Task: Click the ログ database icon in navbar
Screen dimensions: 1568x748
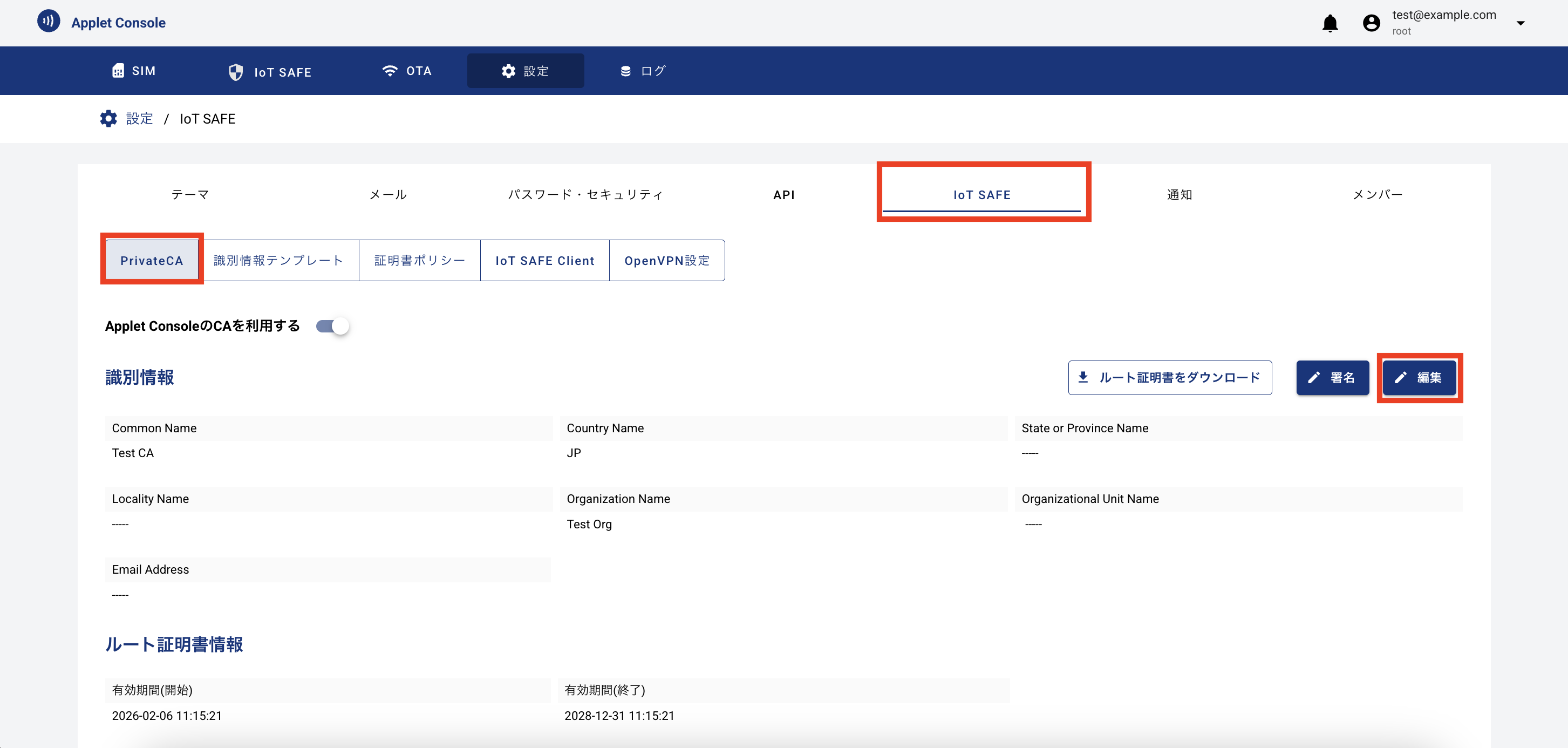Action: (625, 71)
